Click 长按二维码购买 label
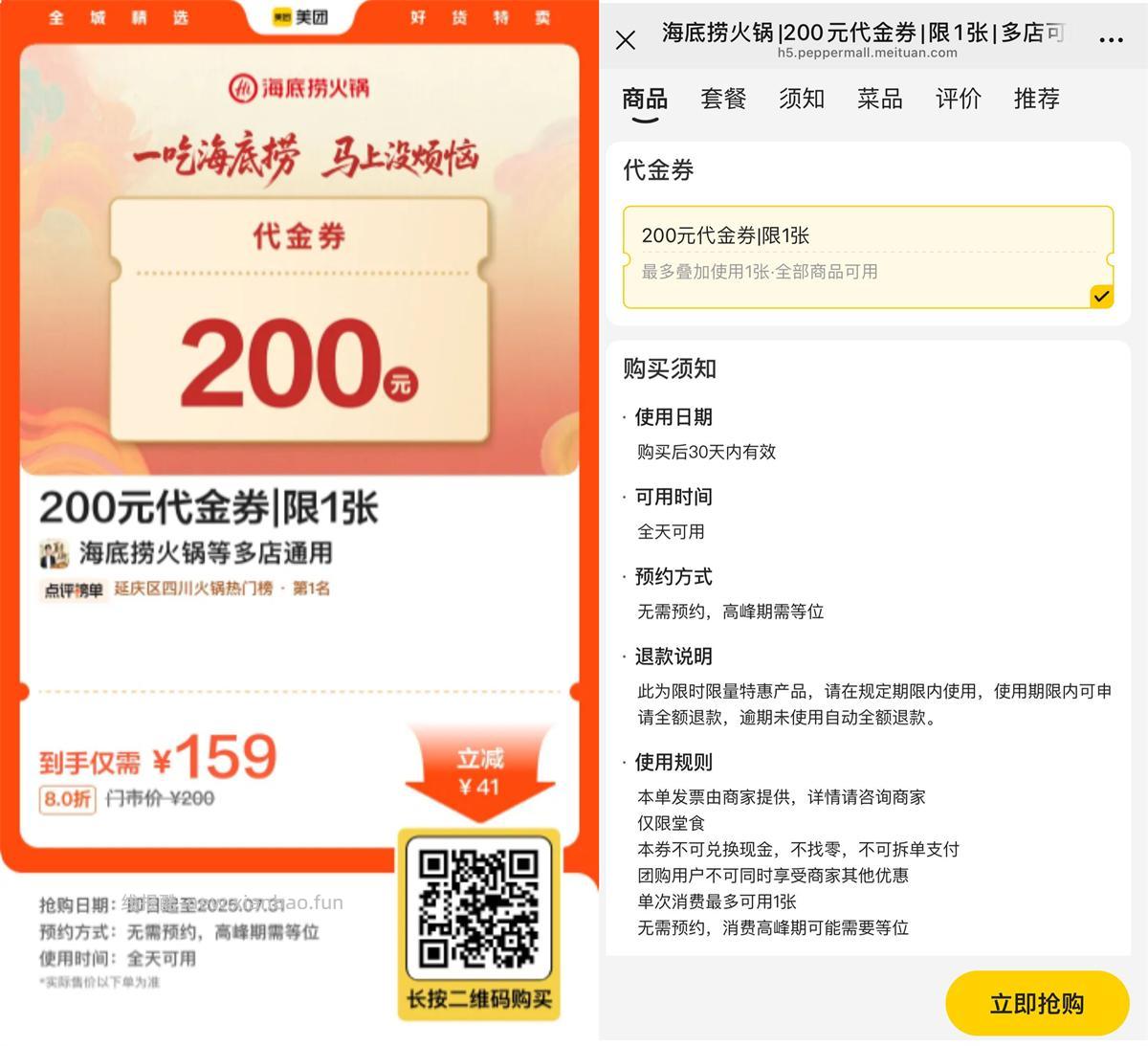The height and width of the screenshot is (1046, 1148). tap(479, 999)
